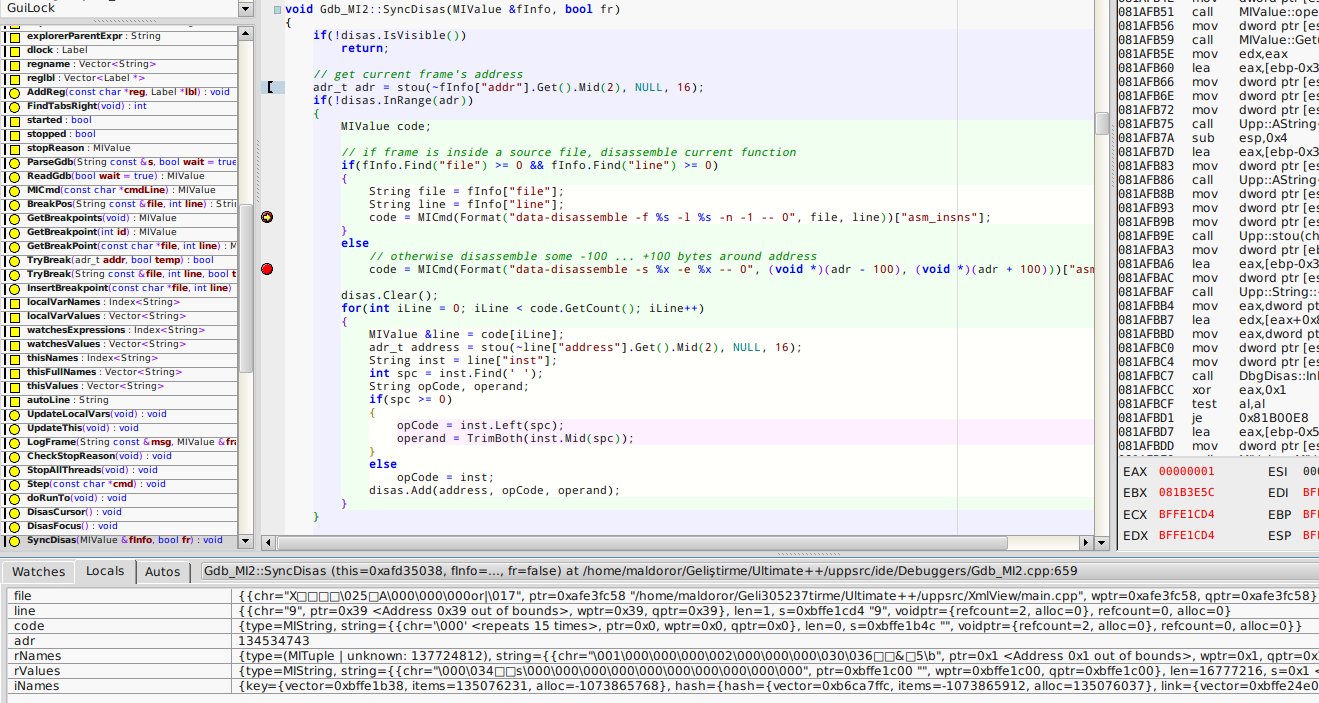Screen dimensions: 1319x703
Task: Switch to the Watches tab
Action: click(x=37, y=572)
